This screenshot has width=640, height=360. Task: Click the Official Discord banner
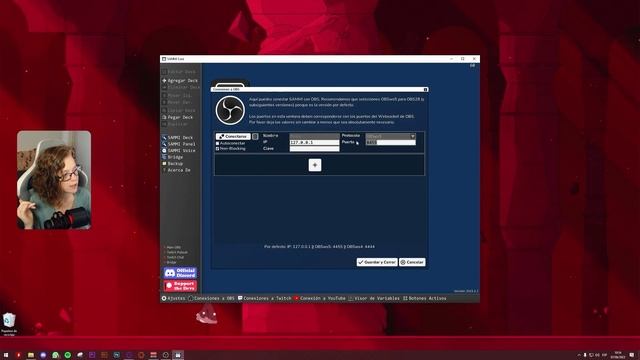(x=180, y=273)
